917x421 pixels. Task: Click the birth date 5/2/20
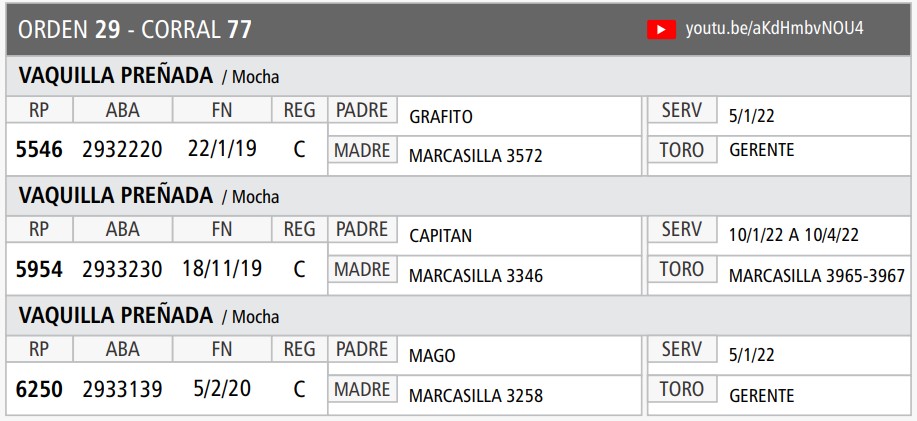(222, 389)
